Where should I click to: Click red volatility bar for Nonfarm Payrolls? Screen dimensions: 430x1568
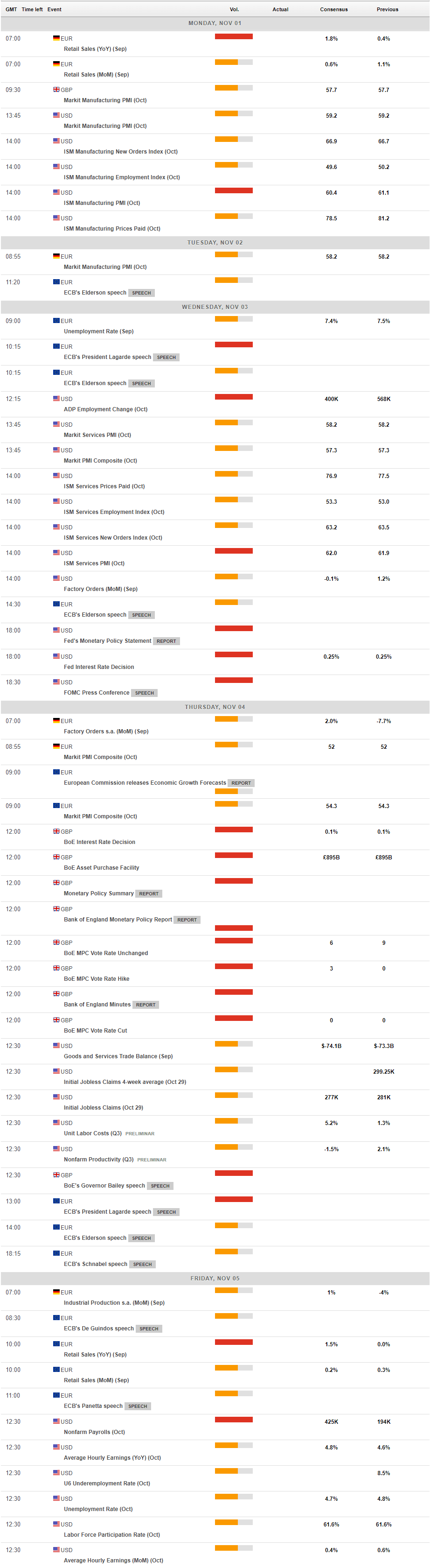pyautogui.click(x=234, y=1420)
